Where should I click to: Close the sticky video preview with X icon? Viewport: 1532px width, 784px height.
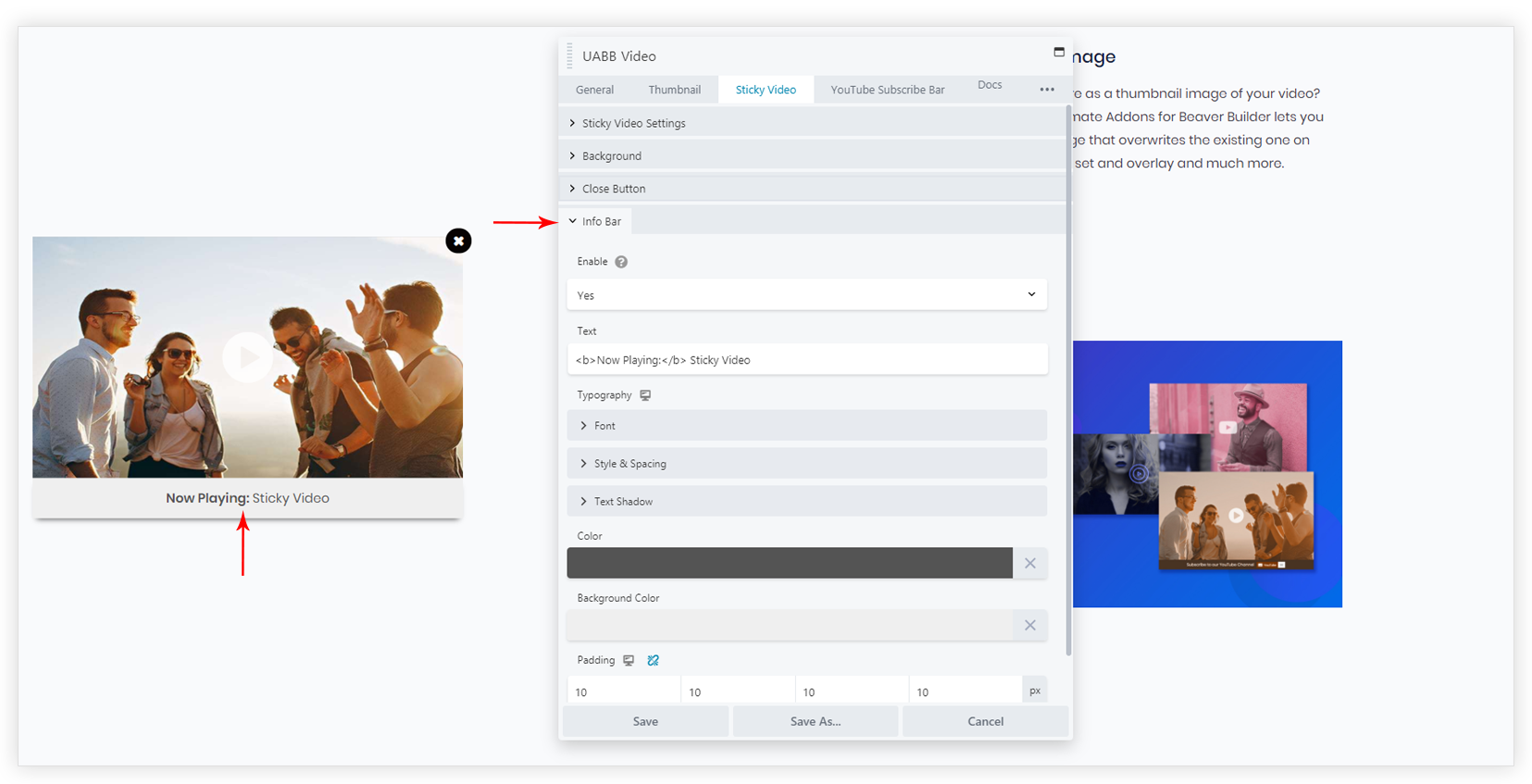pyautogui.click(x=458, y=241)
